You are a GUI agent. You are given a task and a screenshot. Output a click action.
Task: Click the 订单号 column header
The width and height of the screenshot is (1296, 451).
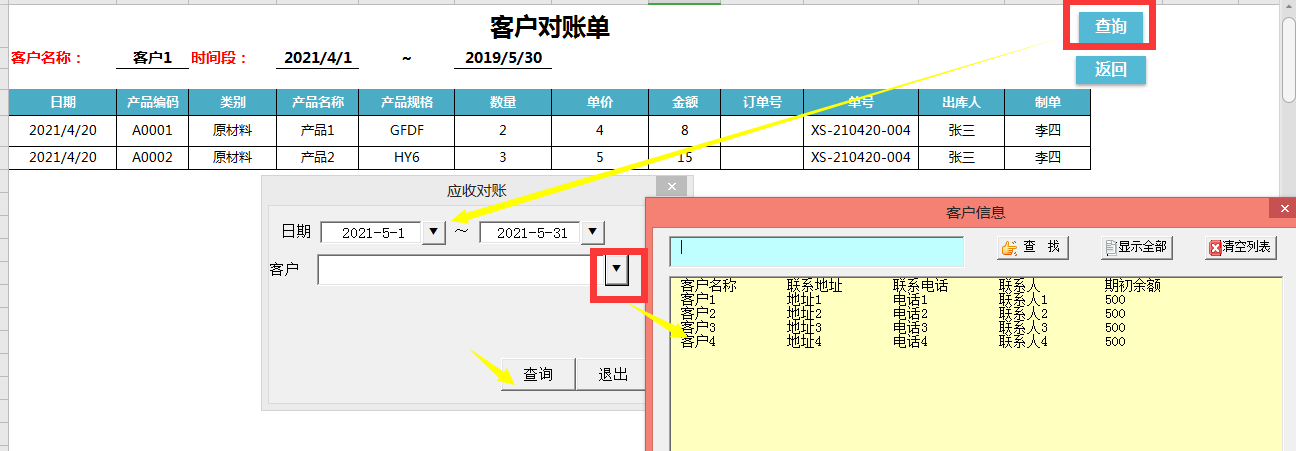(762, 102)
